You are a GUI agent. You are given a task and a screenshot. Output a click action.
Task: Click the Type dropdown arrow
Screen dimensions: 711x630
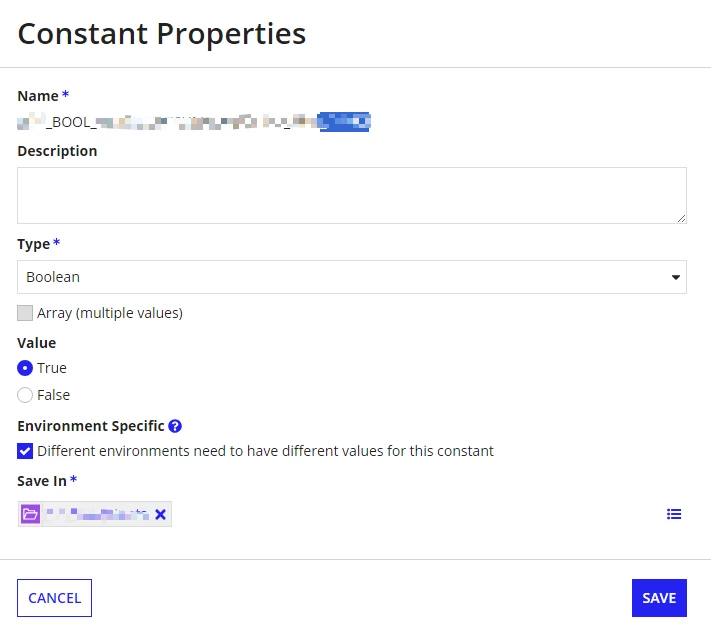click(x=676, y=277)
